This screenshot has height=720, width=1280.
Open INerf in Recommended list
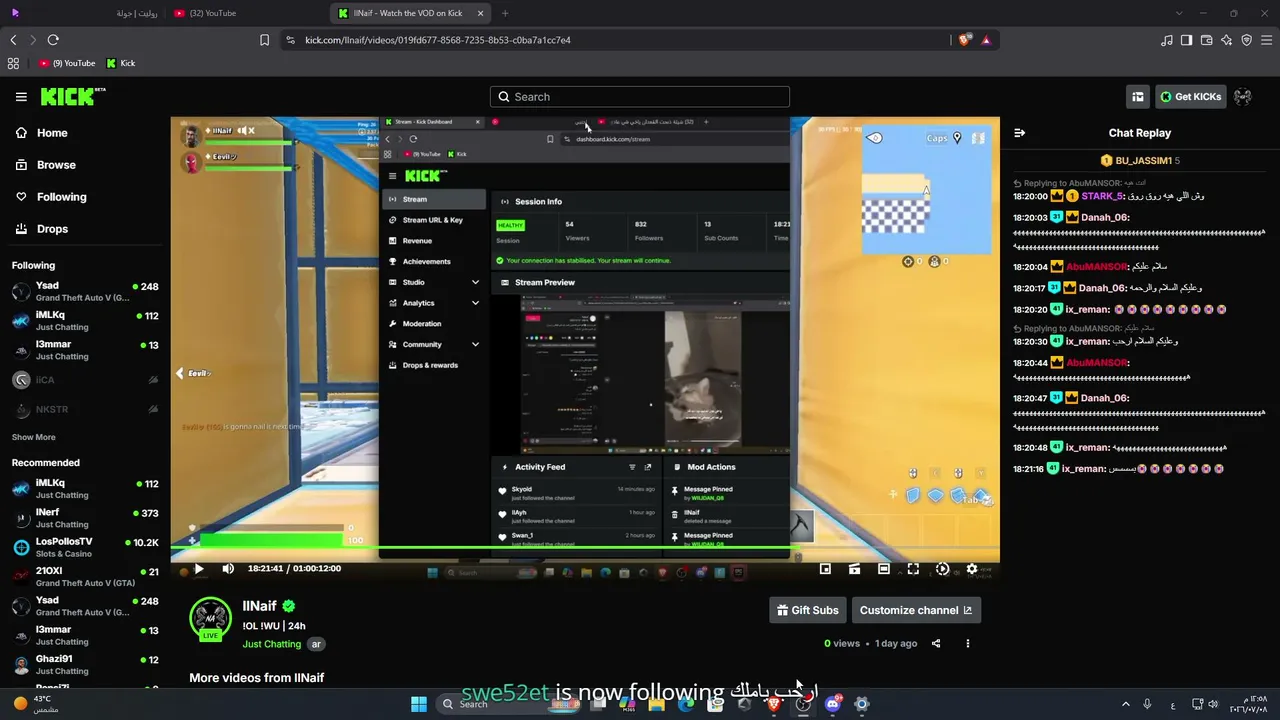pyautogui.click(x=85, y=518)
